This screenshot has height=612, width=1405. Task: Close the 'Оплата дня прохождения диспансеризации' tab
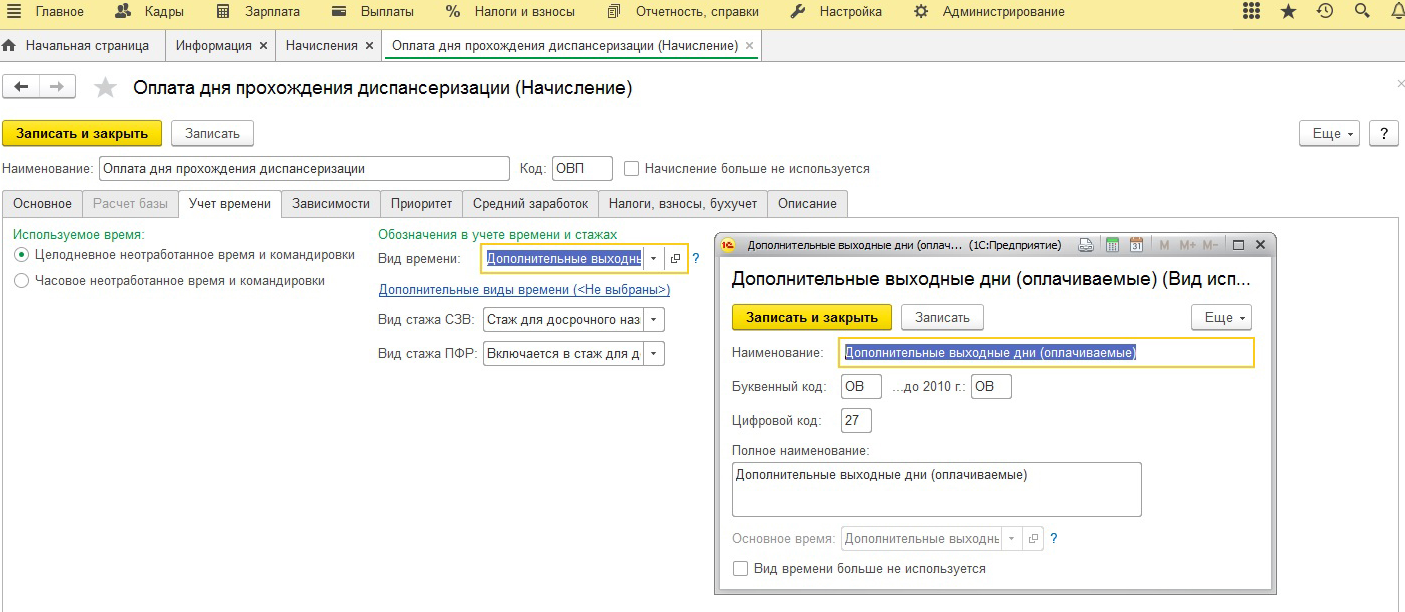750,46
